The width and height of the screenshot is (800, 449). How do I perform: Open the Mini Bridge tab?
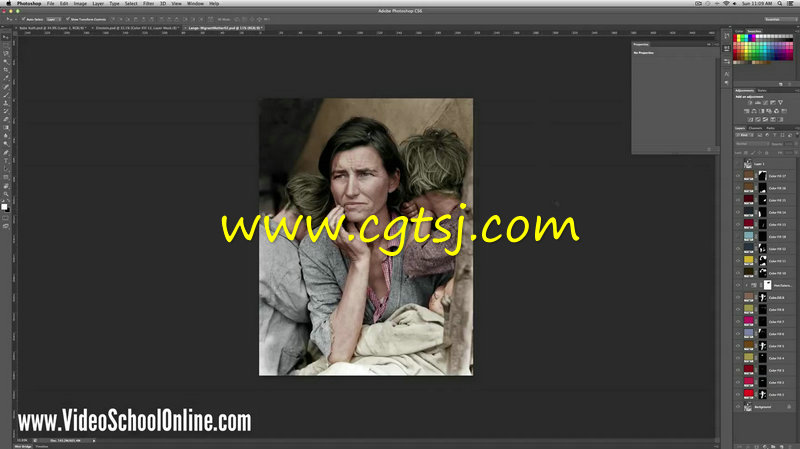[x=23, y=446]
